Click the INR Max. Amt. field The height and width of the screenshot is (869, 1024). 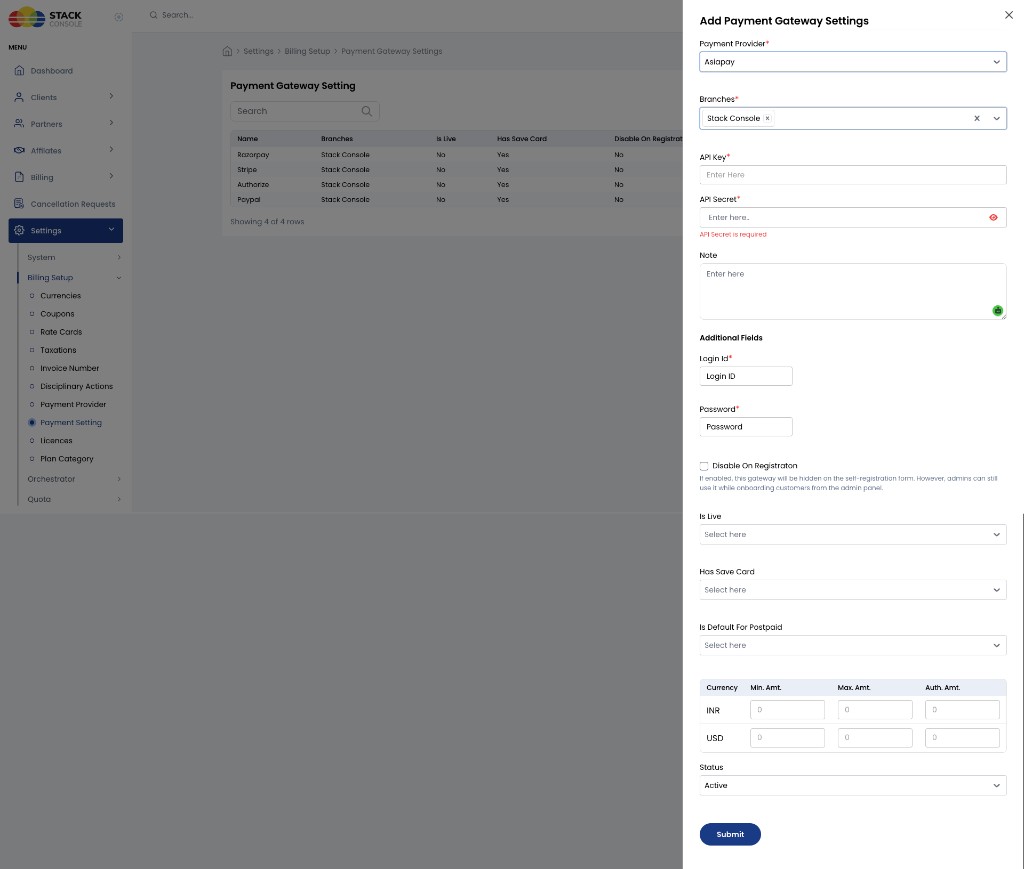[874, 710]
